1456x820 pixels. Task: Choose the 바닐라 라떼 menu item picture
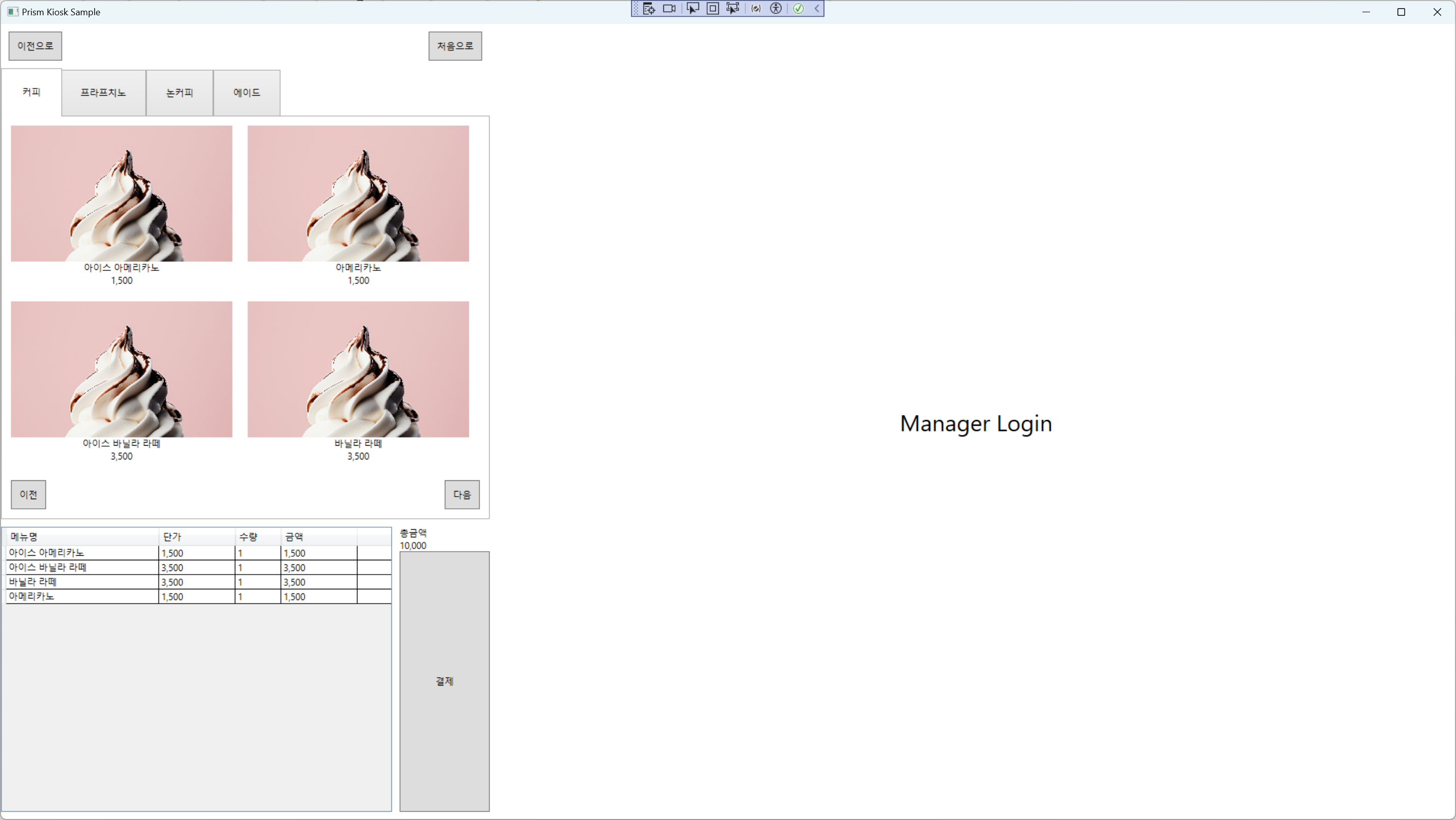(x=358, y=369)
